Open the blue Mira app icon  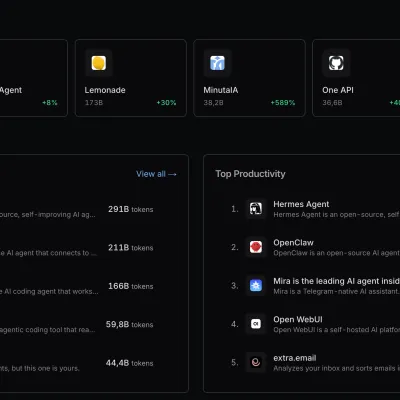[256, 286]
